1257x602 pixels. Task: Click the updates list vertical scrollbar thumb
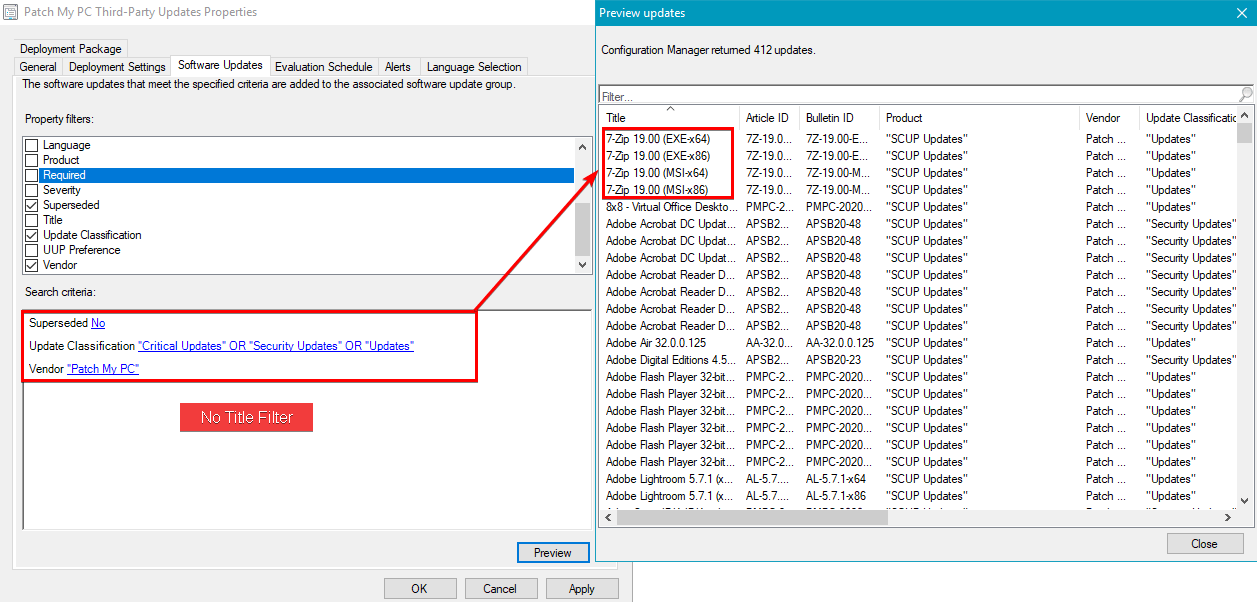pyautogui.click(x=1245, y=134)
